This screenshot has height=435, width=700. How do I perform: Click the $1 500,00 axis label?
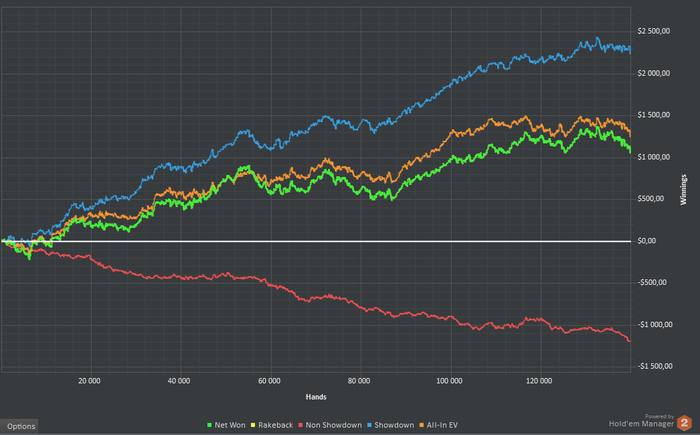pyautogui.click(x=654, y=115)
